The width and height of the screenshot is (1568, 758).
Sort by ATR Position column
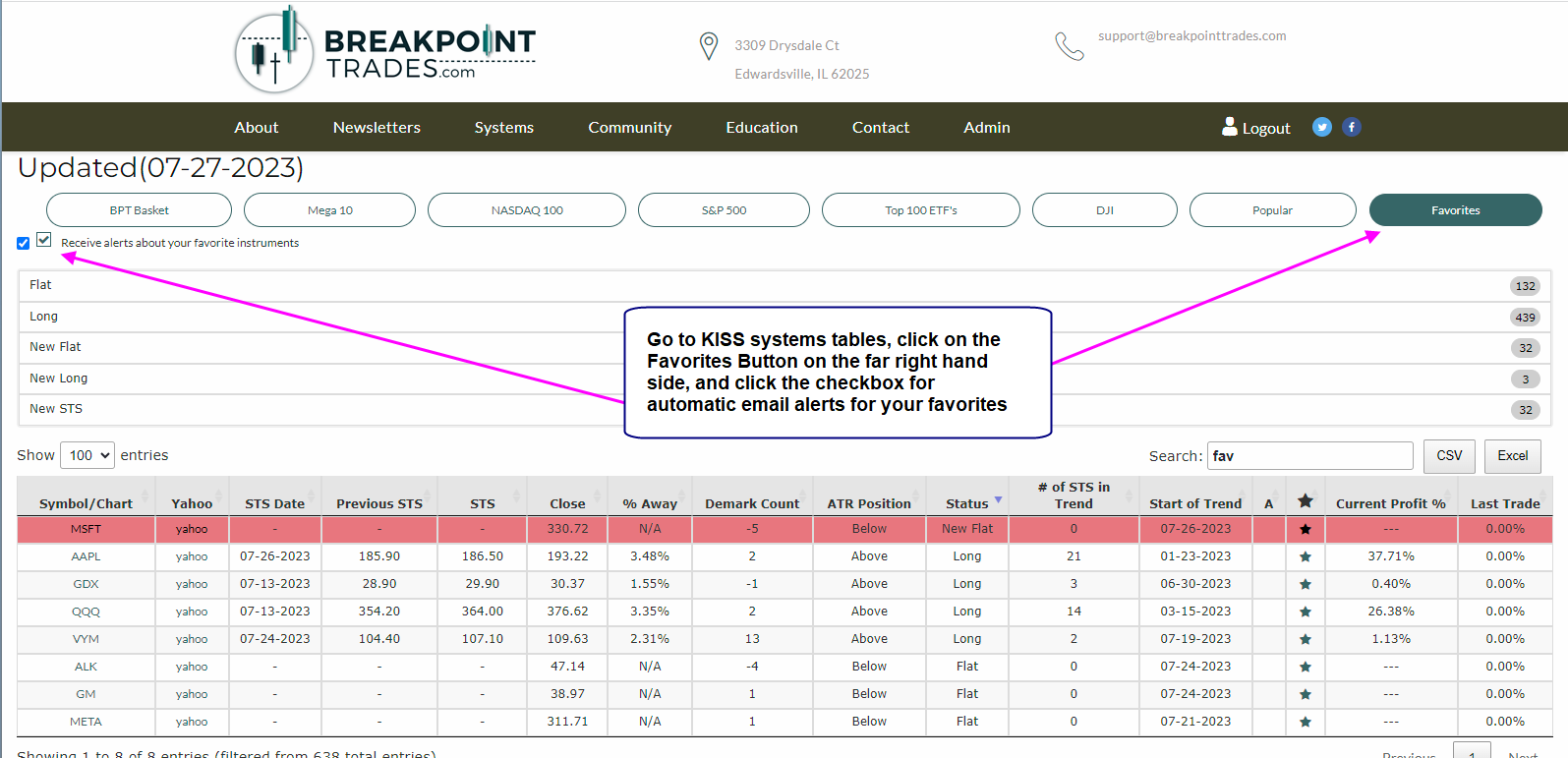coord(869,503)
